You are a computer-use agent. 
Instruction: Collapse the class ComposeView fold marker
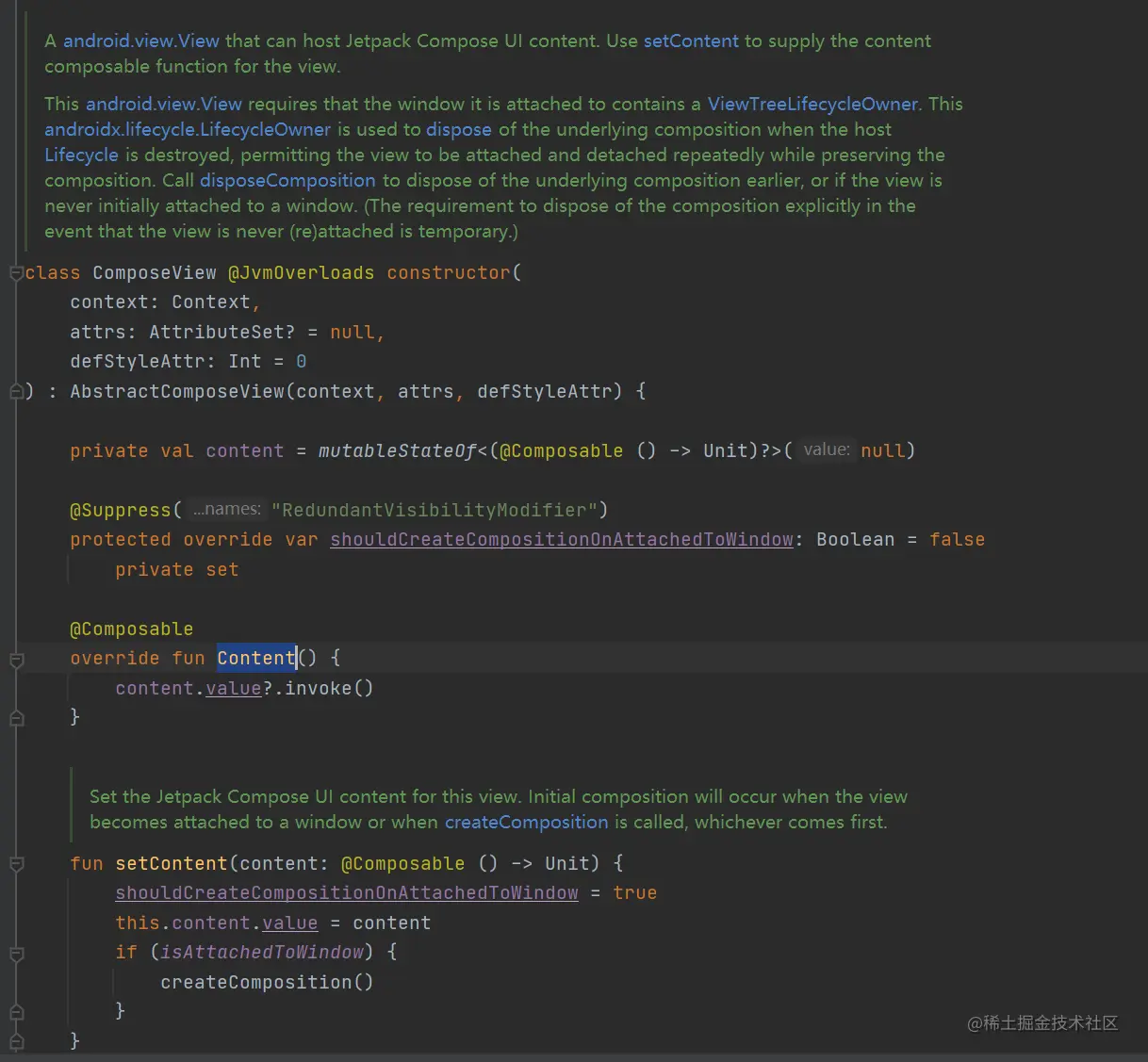coord(16,273)
